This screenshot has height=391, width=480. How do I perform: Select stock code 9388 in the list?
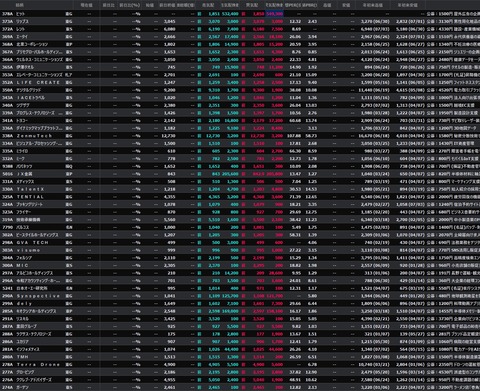7,166
